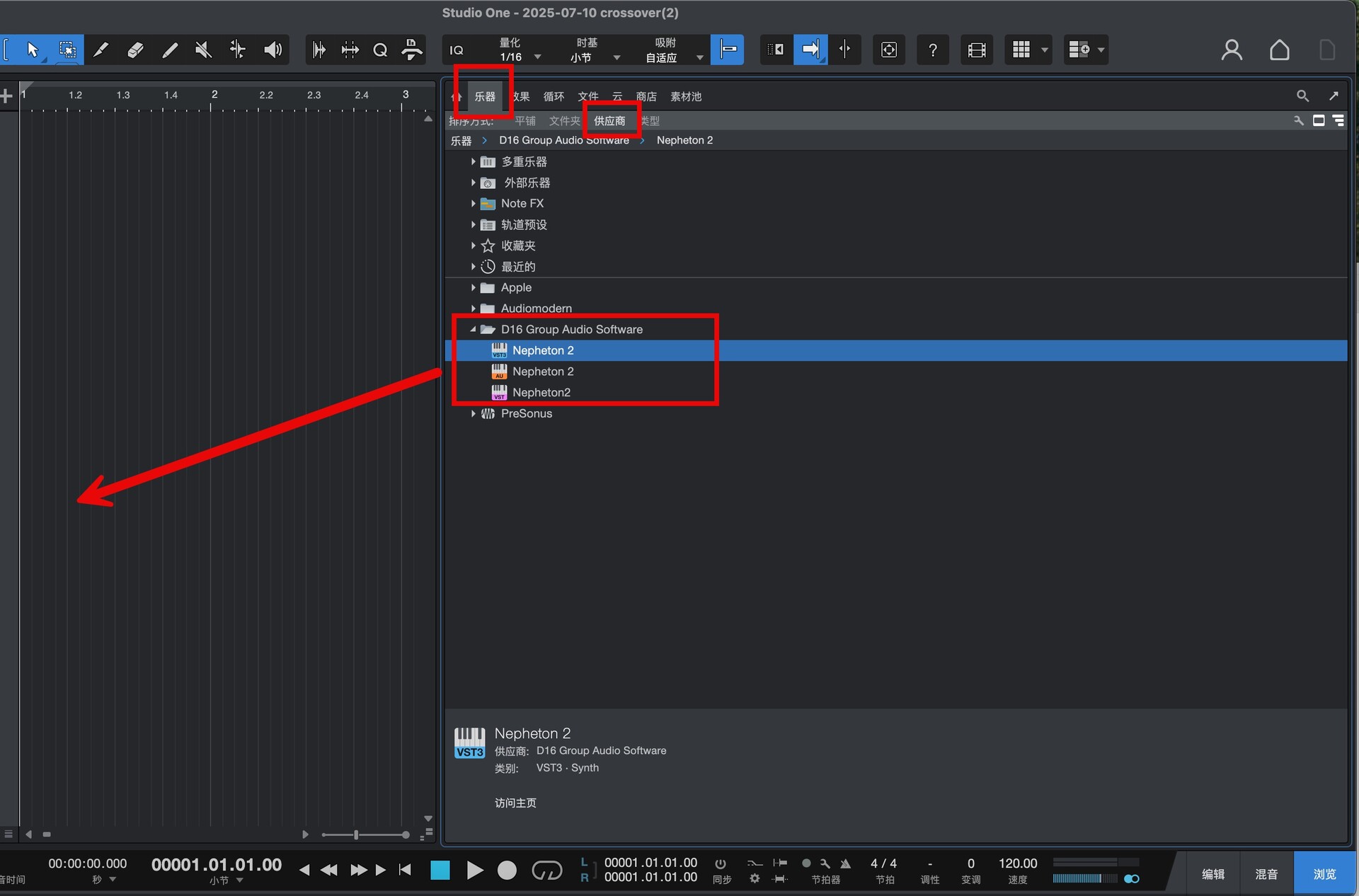The height and width of the screenshot is (896, 1359).
Task: Click the tempo 120.00 value
Action: 1018,863
